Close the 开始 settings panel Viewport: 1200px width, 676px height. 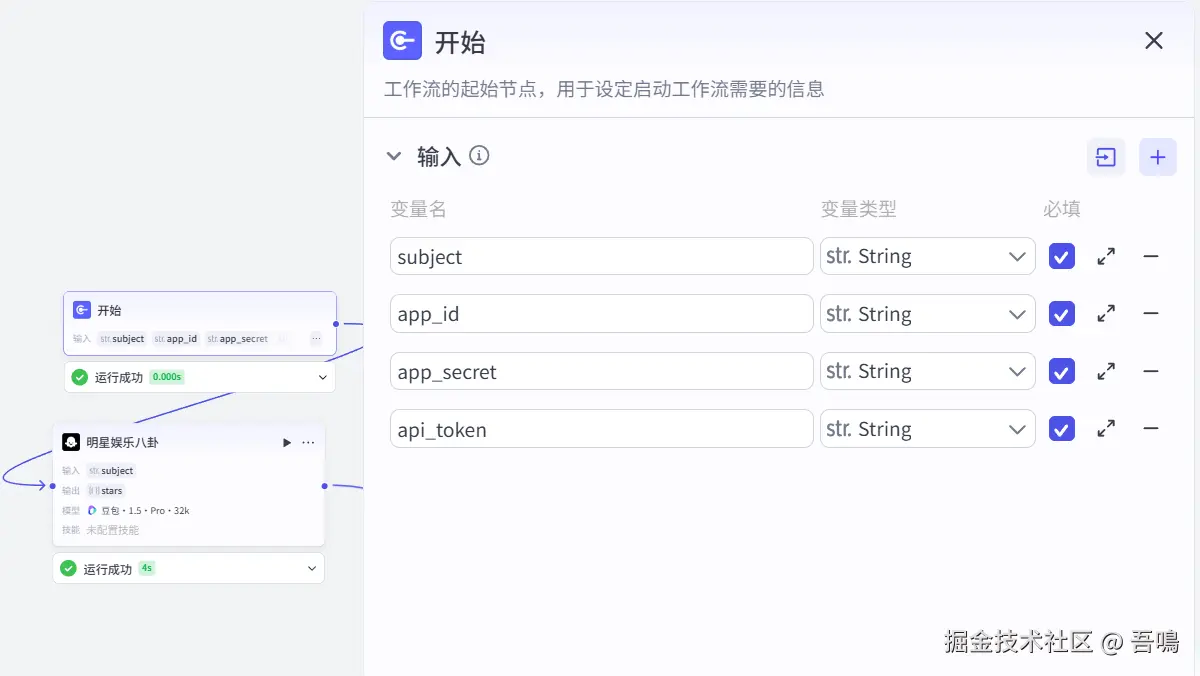tap(1154, 41)
